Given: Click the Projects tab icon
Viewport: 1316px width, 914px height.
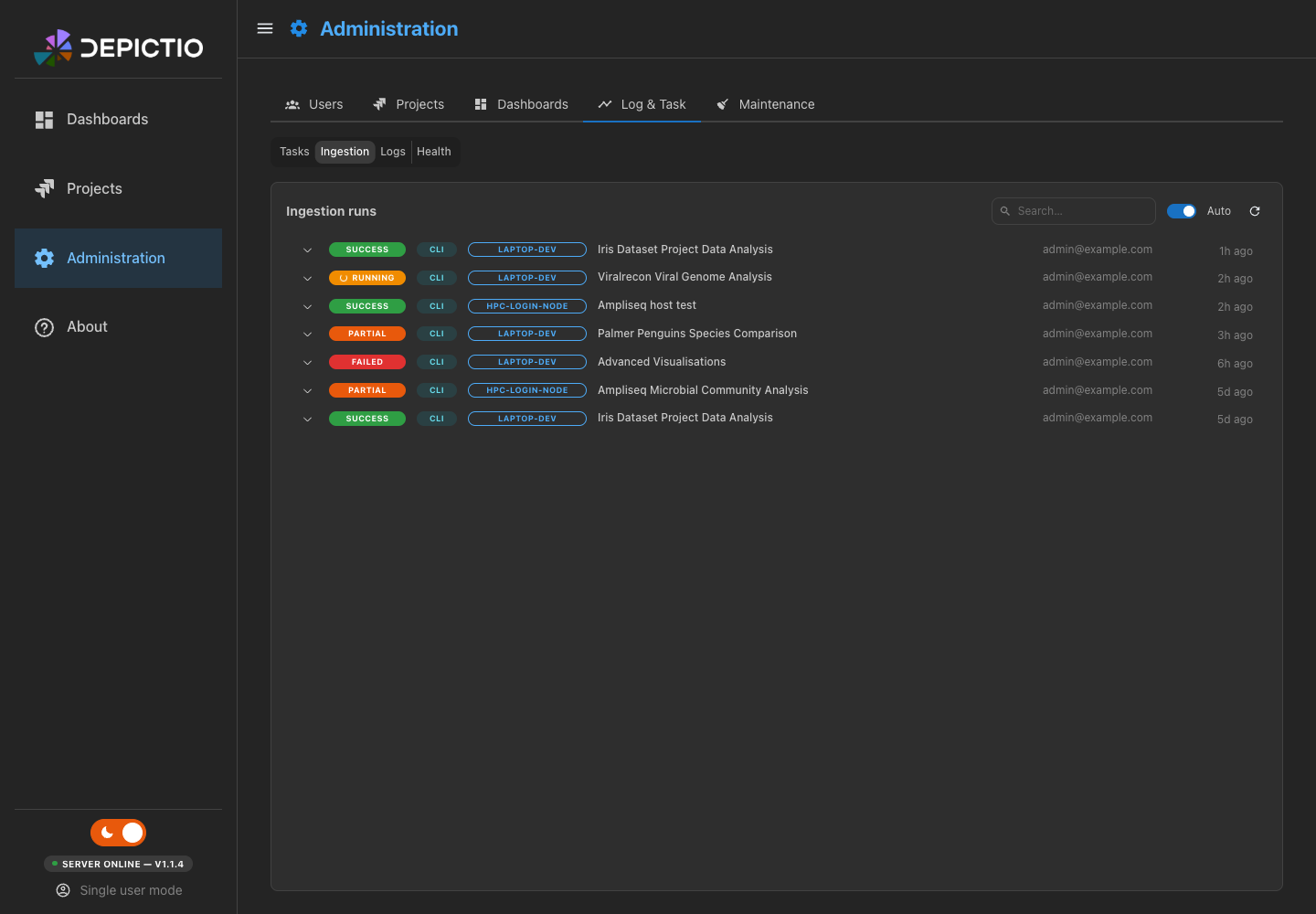Looking at the screenshot, I should click(379, 104).
